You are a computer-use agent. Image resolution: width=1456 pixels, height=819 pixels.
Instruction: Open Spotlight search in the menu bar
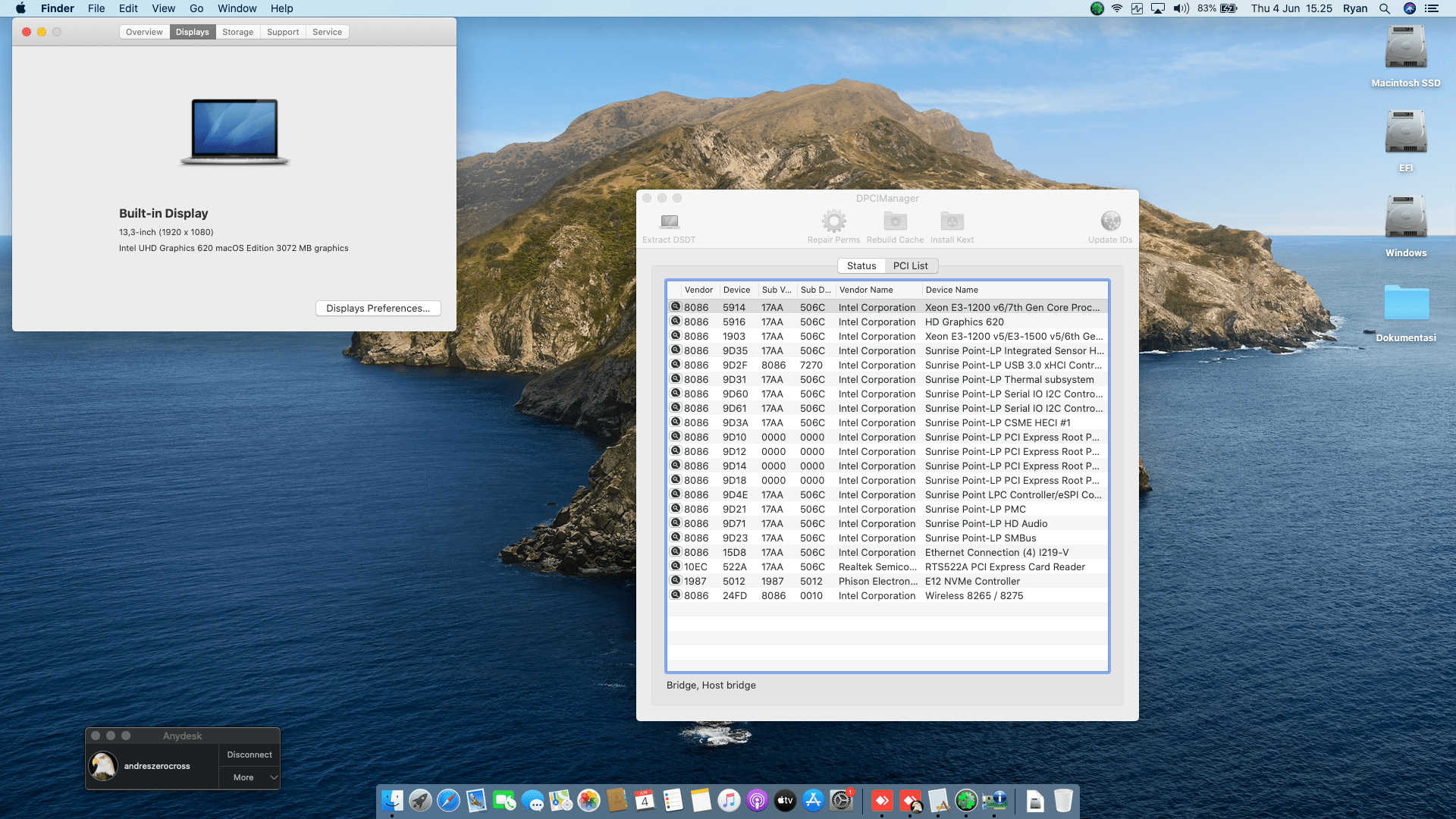1384,8
